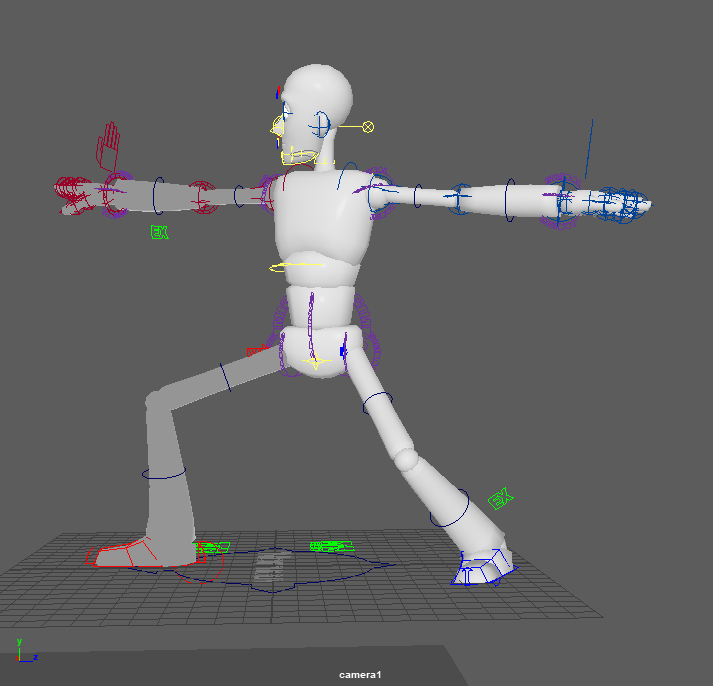
Task: Click the camera1 viewport label
Action: [360, 675]
